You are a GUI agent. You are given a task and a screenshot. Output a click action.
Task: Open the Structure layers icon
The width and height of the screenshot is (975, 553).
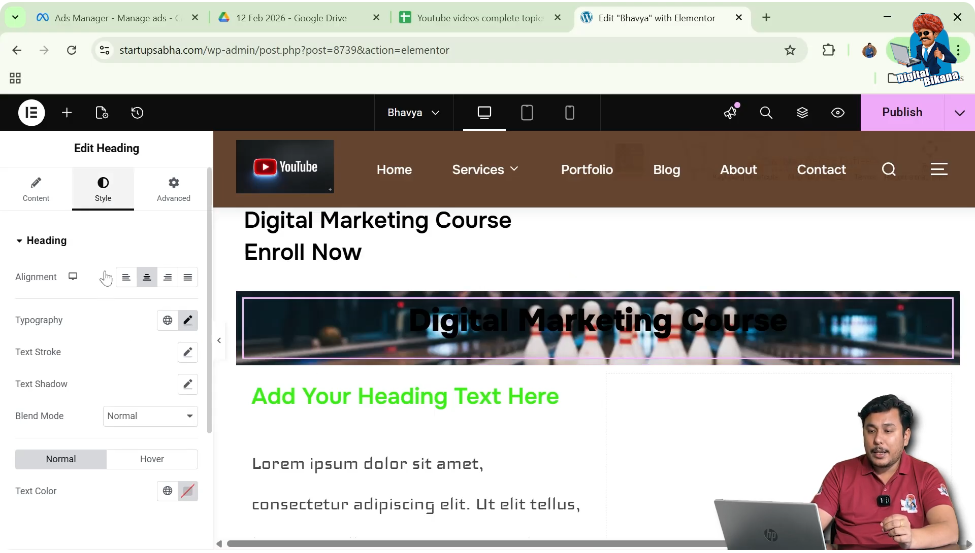tap(802, 113)
